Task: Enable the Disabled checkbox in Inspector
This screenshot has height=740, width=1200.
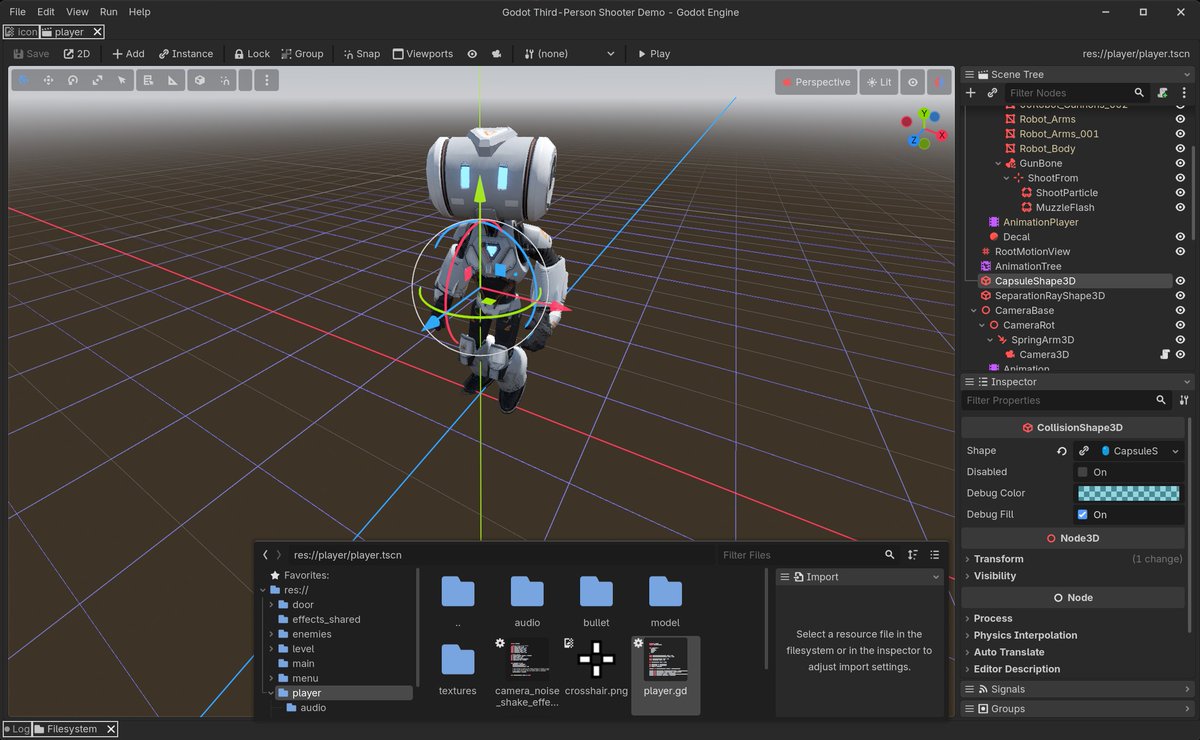Action: [x=1082, y=472]
